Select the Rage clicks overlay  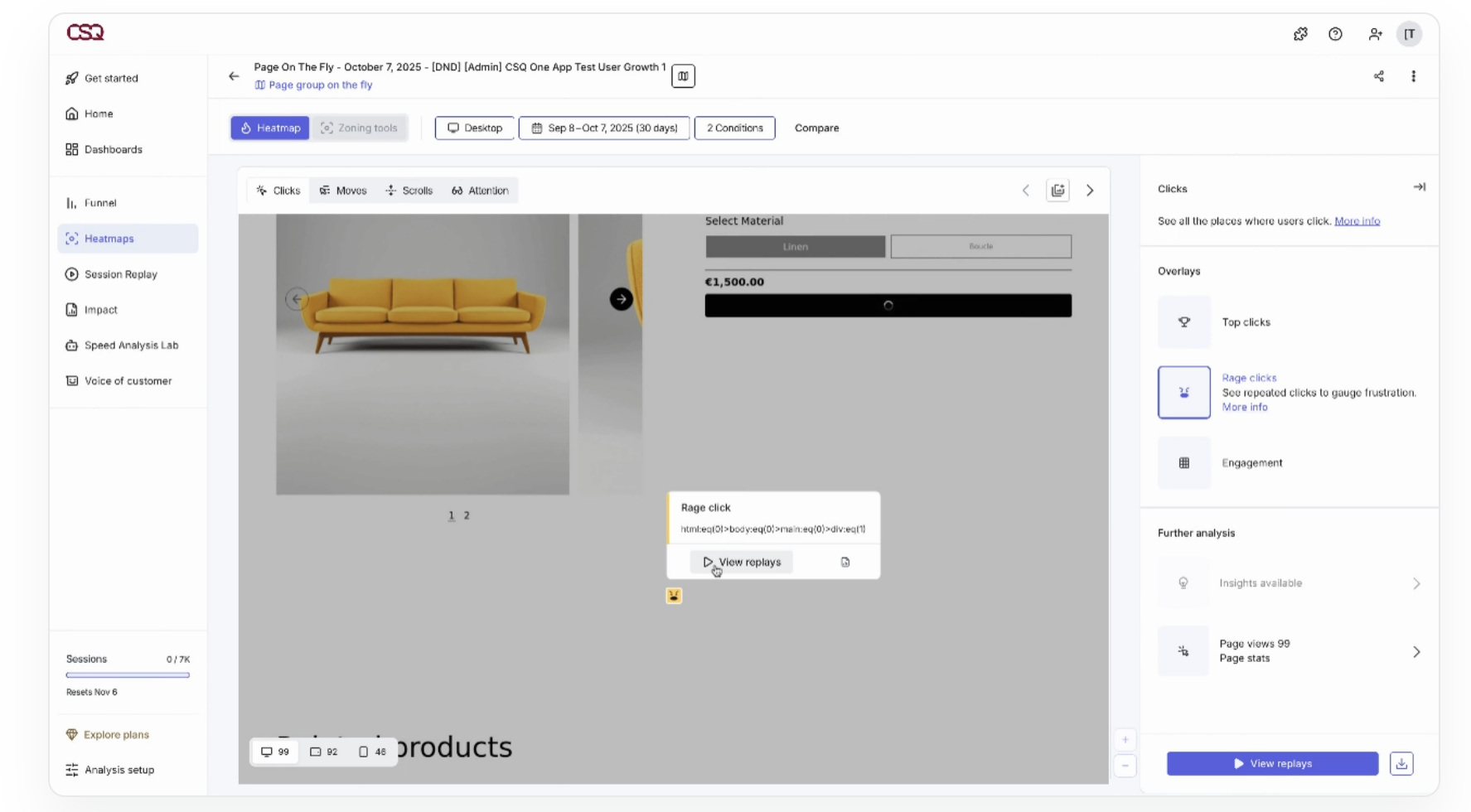1183,392
